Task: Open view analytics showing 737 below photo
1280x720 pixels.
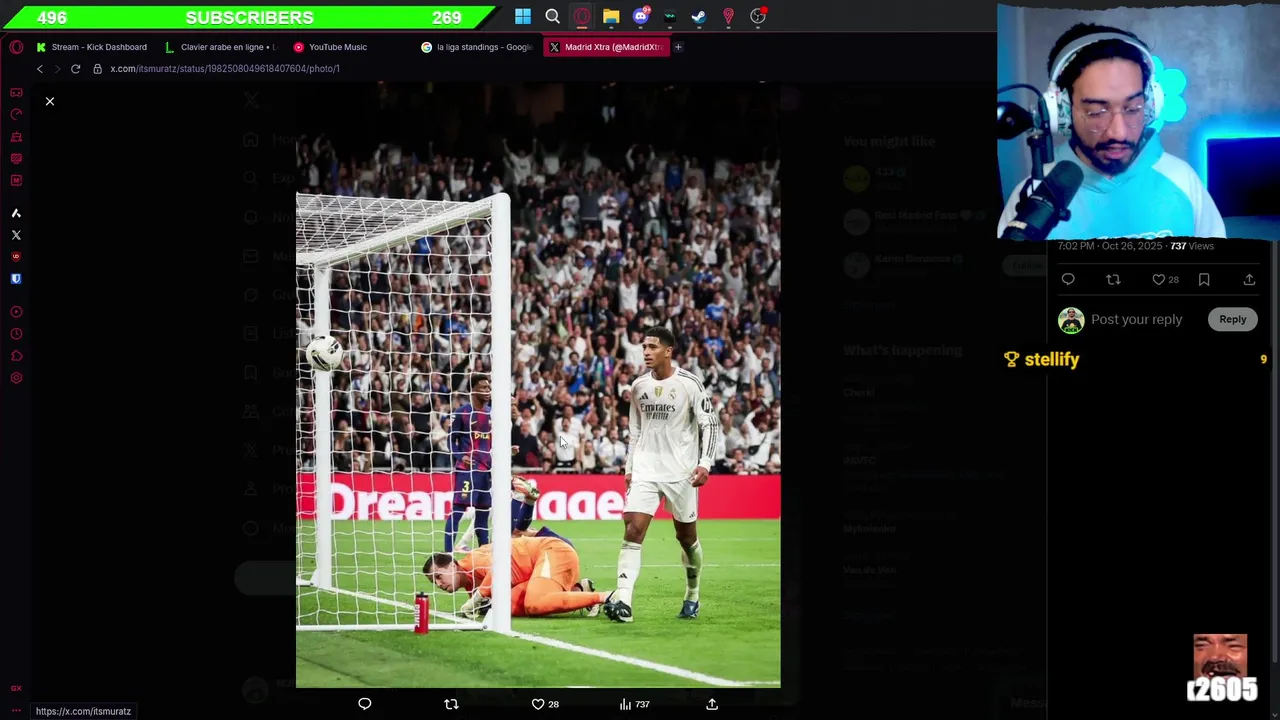Action: [x=634, y=704]
